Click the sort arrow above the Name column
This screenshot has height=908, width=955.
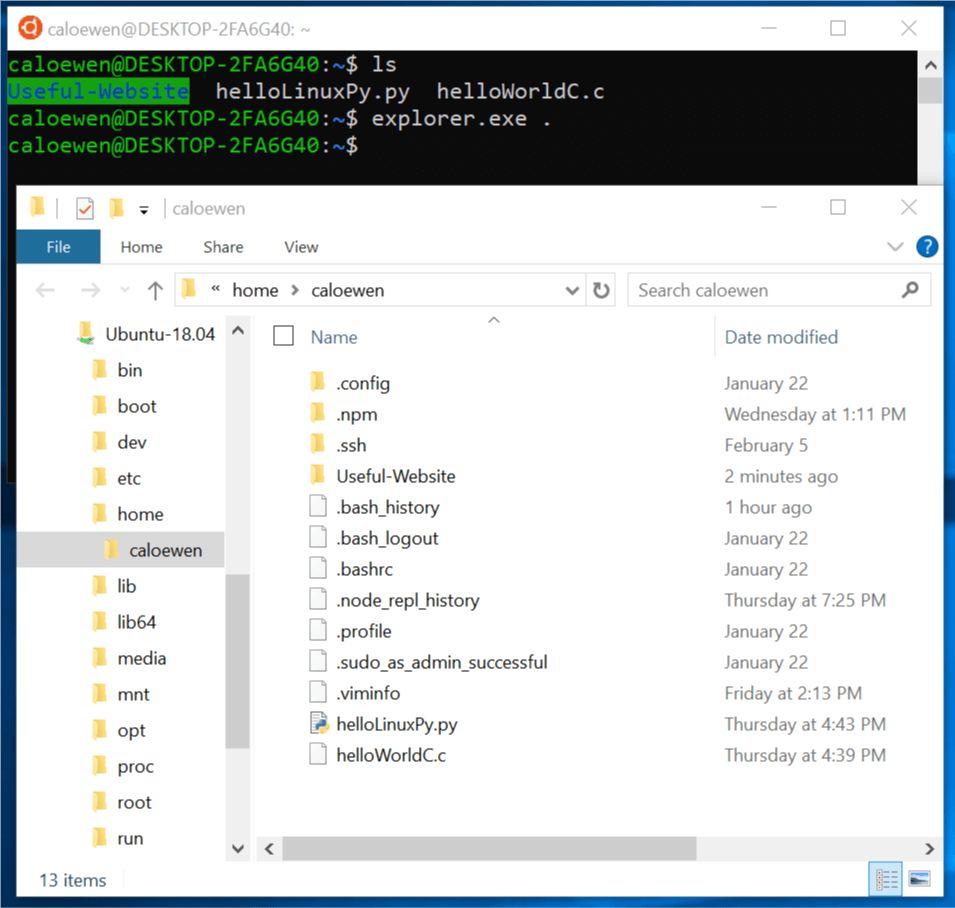point(493,318)
